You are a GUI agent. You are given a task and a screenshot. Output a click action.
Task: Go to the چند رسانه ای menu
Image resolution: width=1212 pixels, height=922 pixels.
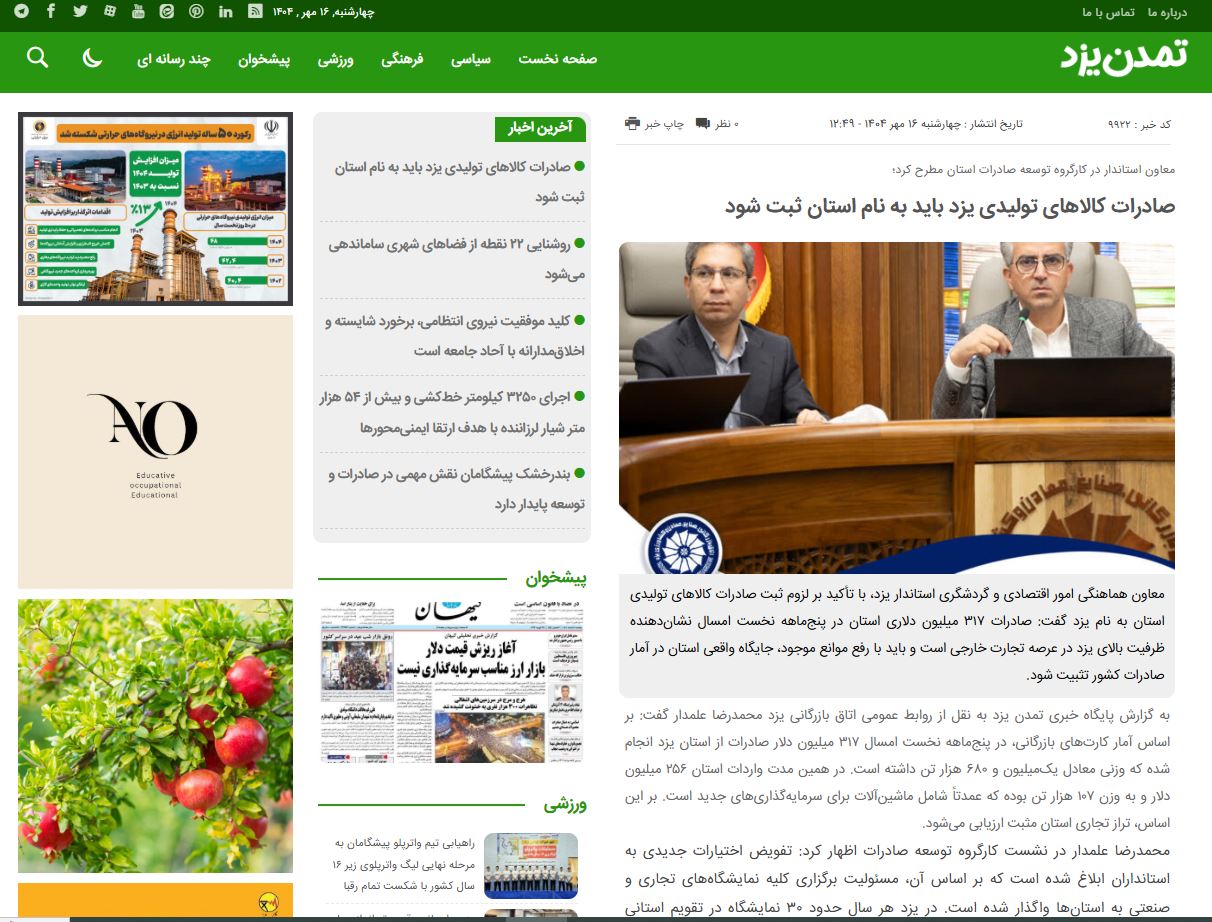click(174, 59)
